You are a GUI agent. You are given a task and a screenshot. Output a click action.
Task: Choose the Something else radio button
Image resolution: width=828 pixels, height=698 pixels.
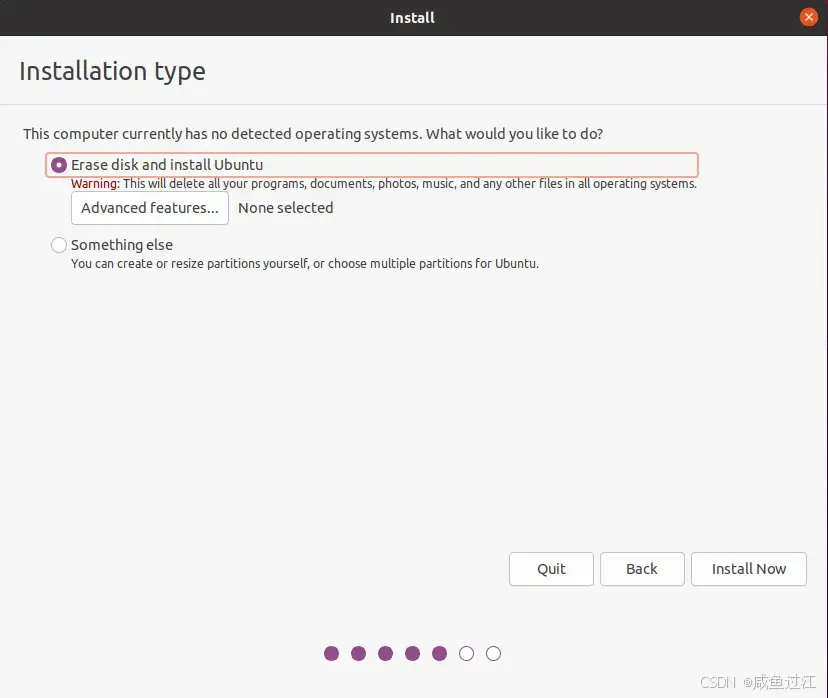[x=59, y=245]
